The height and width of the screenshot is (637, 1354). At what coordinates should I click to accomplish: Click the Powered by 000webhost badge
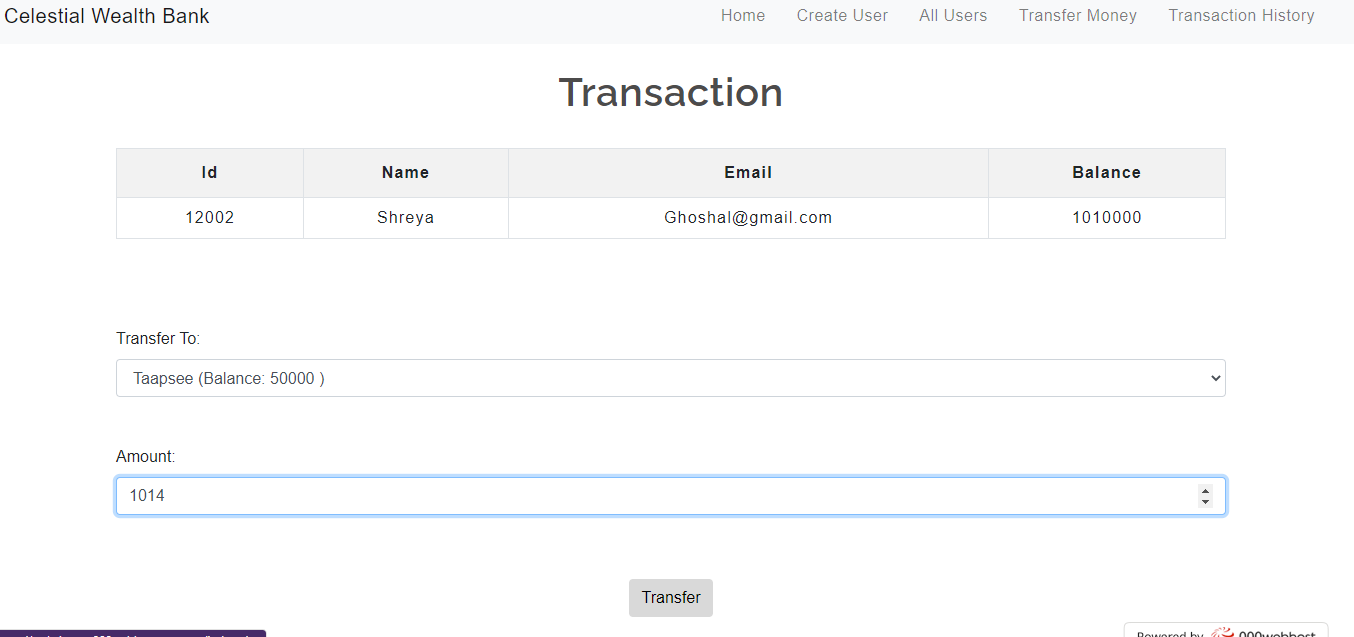1225,632
